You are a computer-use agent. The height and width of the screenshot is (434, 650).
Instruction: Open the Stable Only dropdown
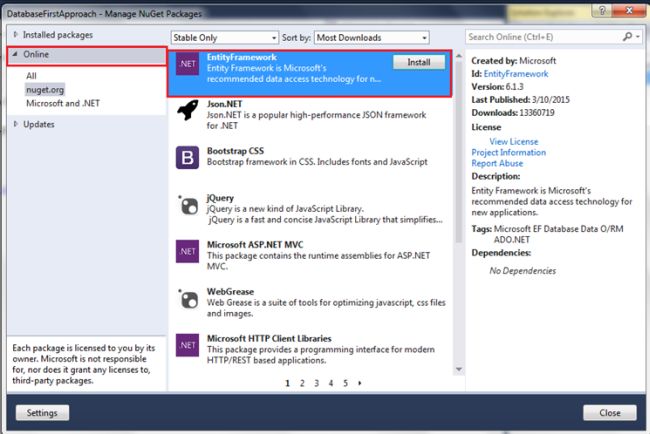pos(224,38)
